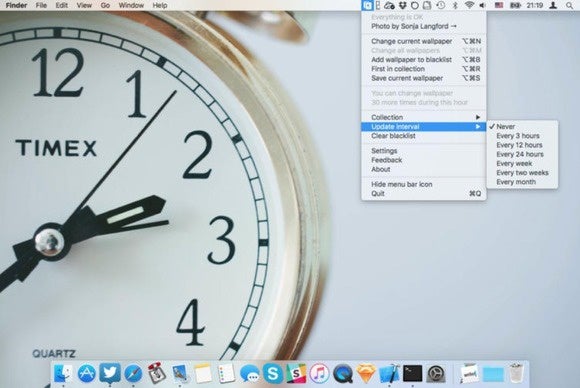This screenshot has height=388, width=580.
Task: Click the wallpaper app menu bar icon
Action: [x=367, y=5]
